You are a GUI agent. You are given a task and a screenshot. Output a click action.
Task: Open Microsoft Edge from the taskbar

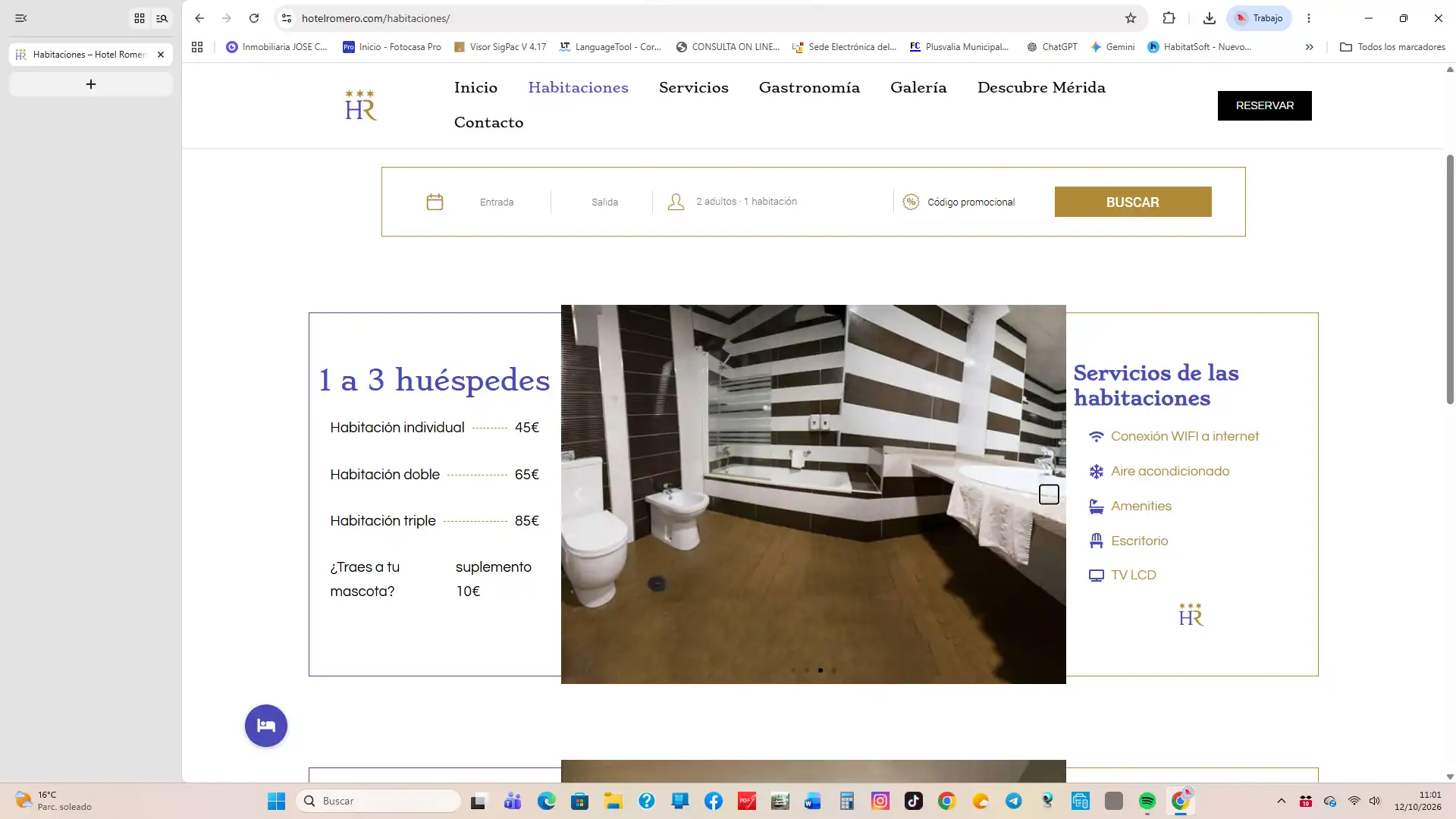(x=546, y=801)
